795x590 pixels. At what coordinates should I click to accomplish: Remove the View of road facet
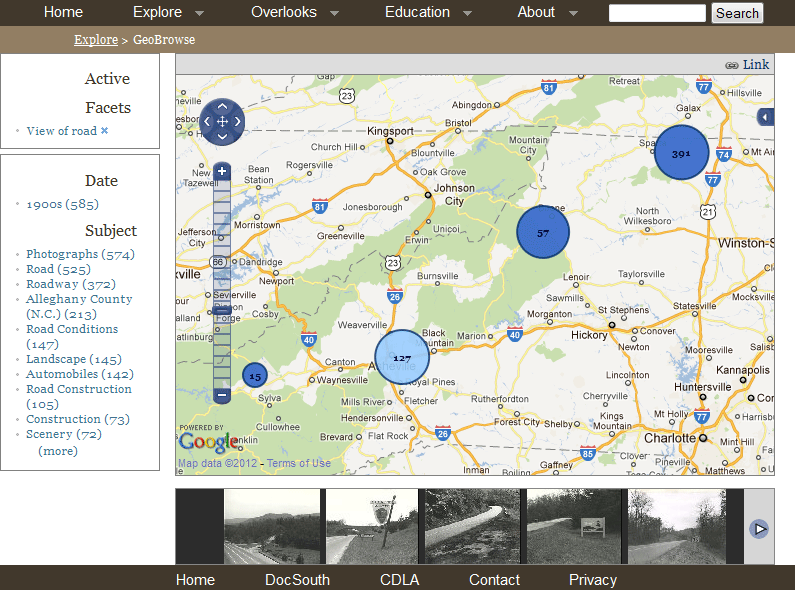tap(104, 131)
